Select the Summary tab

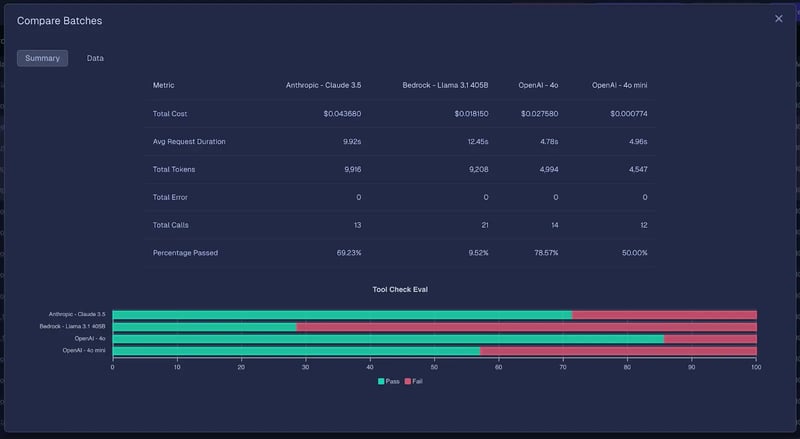[x=42, y=58]
